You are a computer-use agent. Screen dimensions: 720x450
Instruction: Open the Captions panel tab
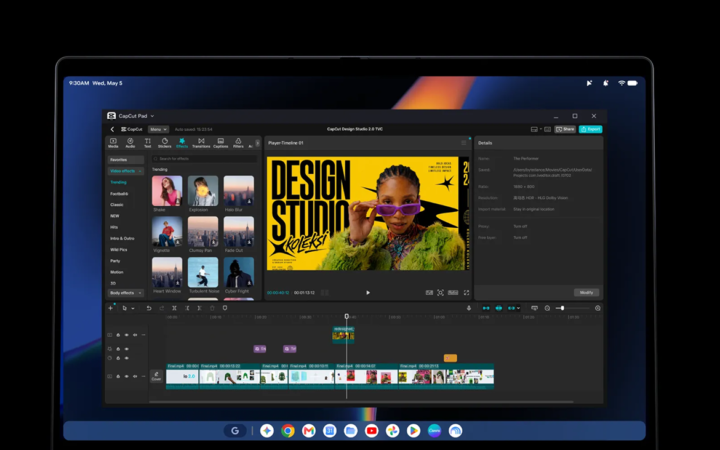point(220,143)
